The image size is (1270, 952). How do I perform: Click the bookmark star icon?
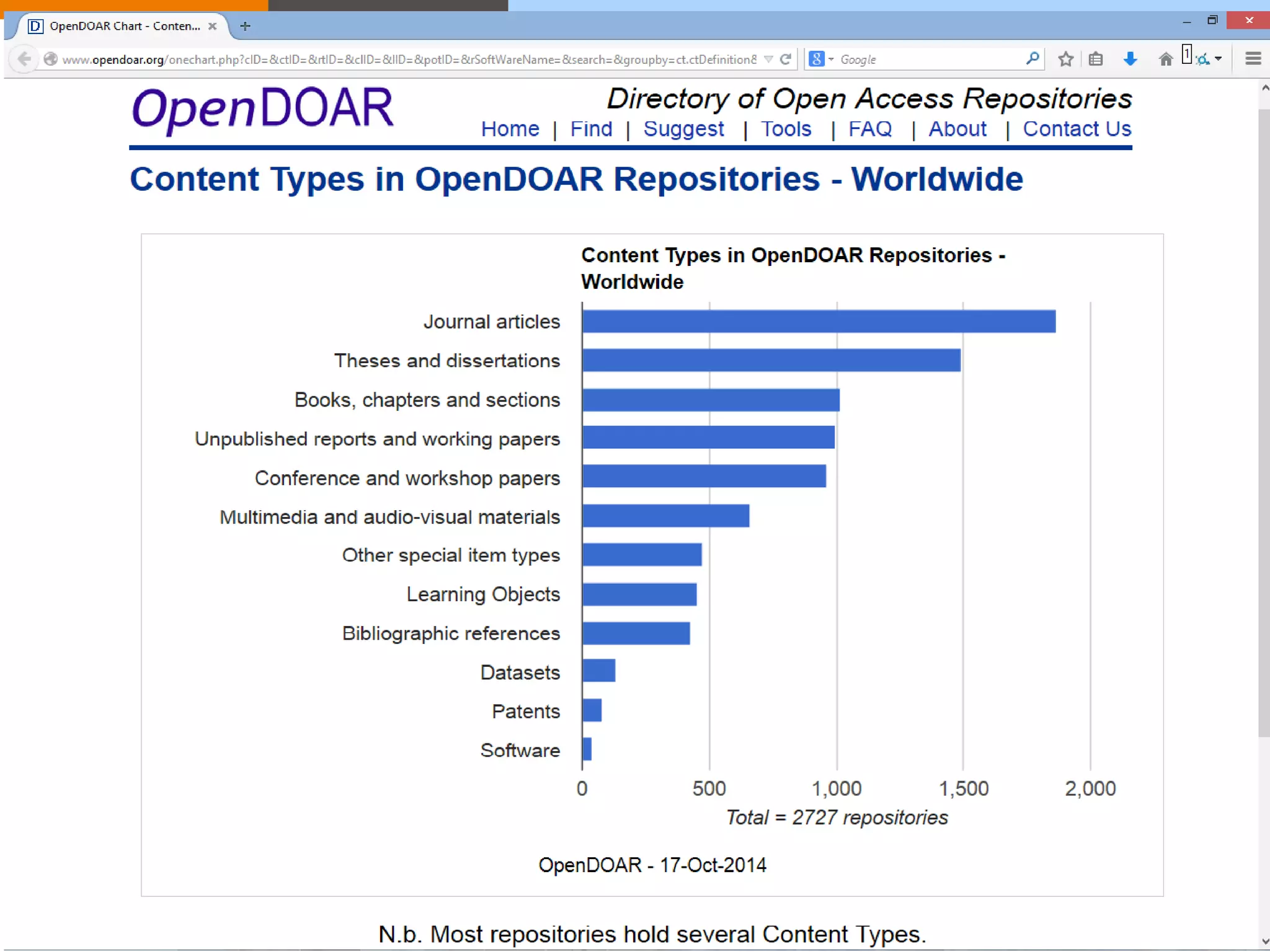tap(1065, 59)
